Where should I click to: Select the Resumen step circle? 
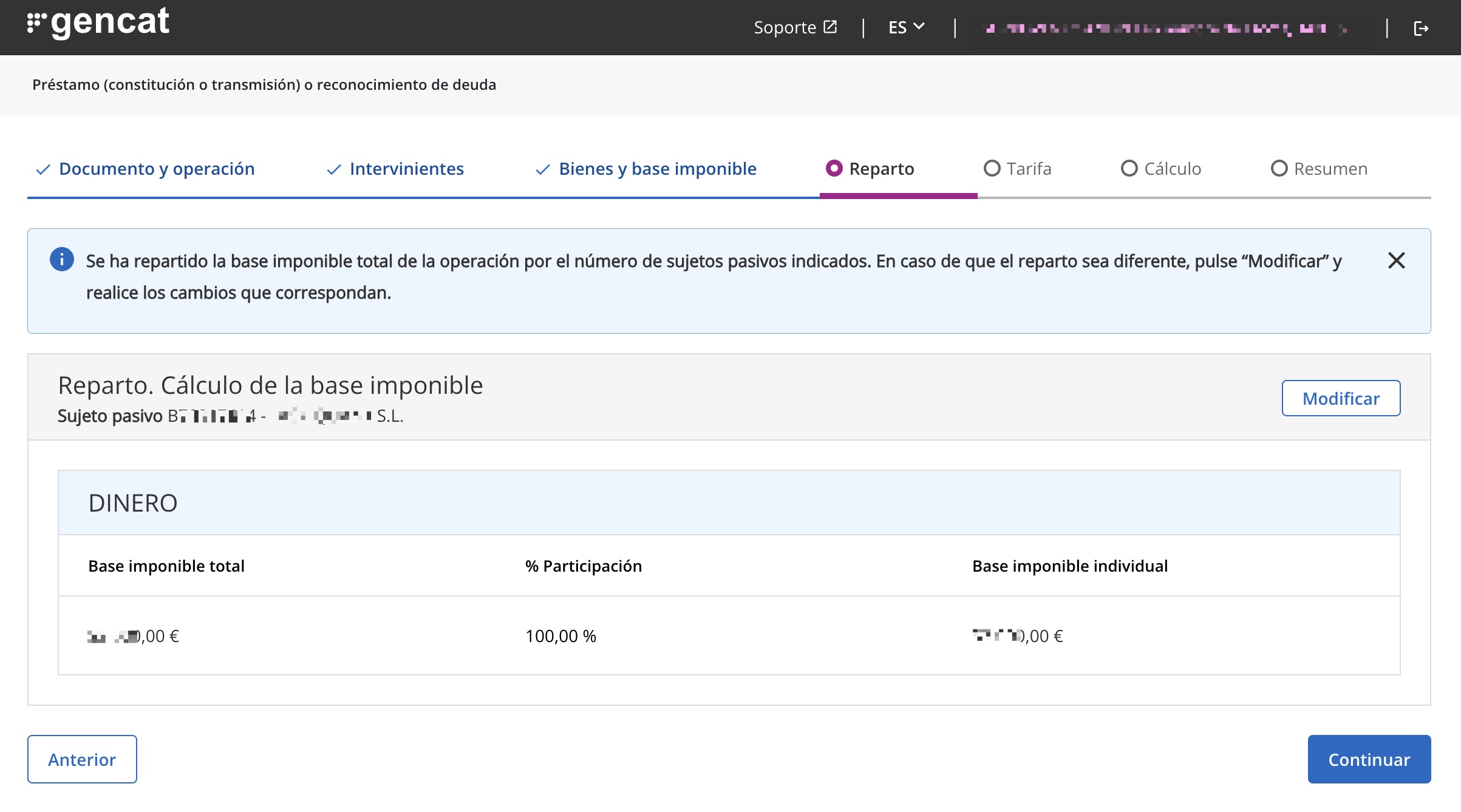pyautogui.click(x=1279, y=168)
